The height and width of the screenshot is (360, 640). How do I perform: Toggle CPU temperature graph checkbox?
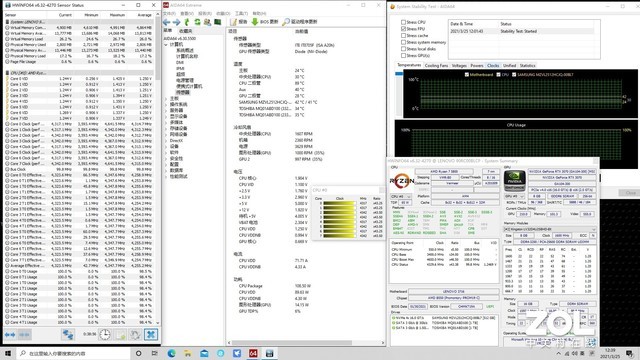click(498, 75)
